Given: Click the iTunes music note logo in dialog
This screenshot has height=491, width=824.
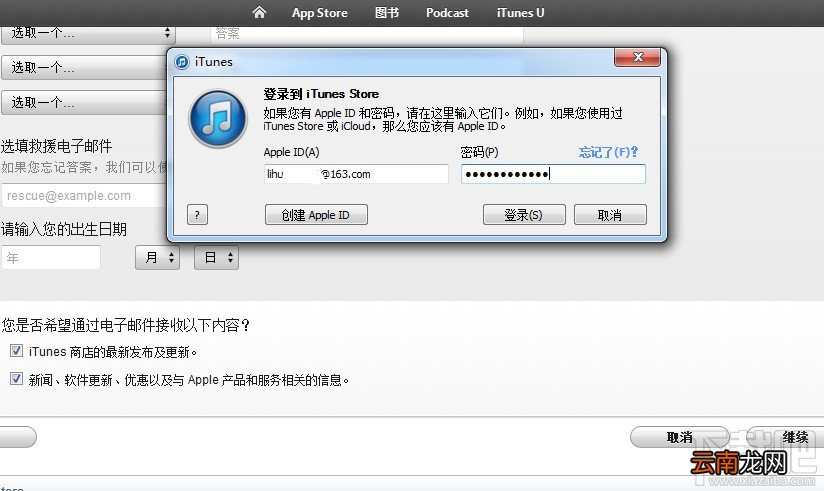Looking at the screenshot, I should click(218, 118).
